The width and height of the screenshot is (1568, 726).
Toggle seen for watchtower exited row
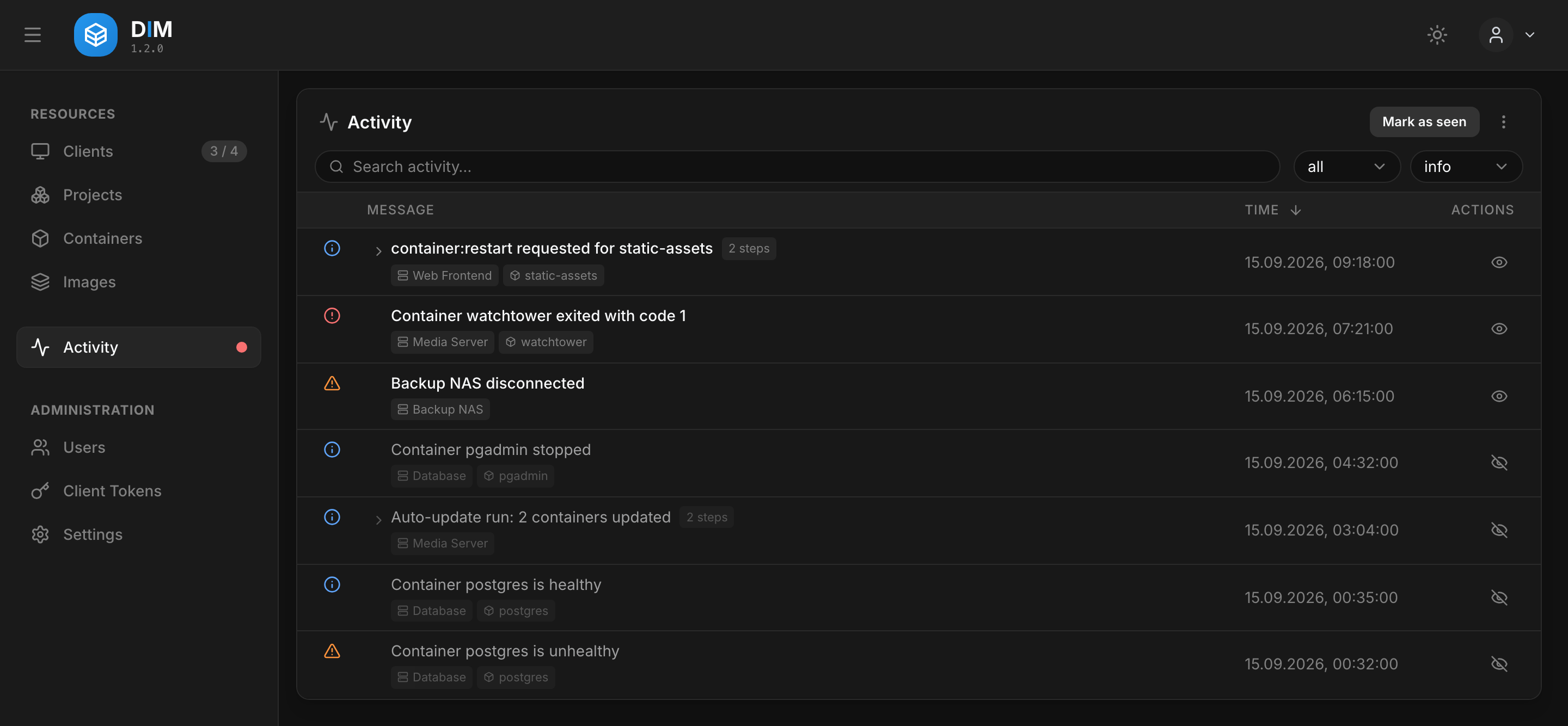(1499, 329)
